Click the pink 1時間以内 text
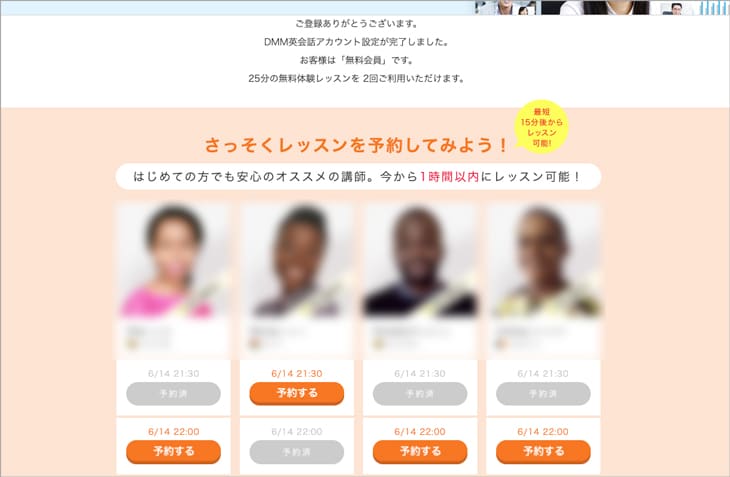This screenshot has width=730, height=477. coord(449,177)
